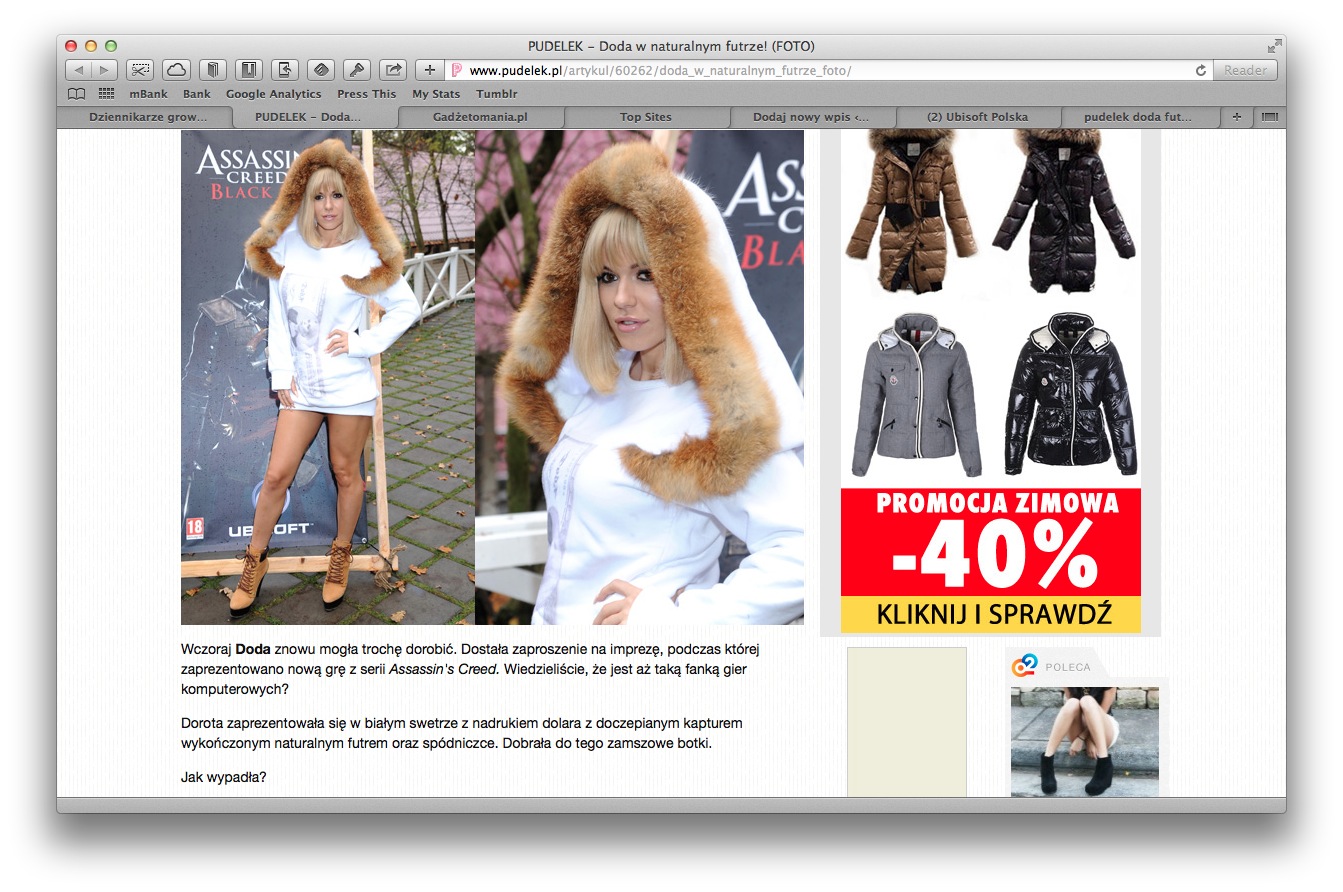Click the Promocja Zimowa -40% ad banner
The image size is (1343, 892).
pos(990,560)
